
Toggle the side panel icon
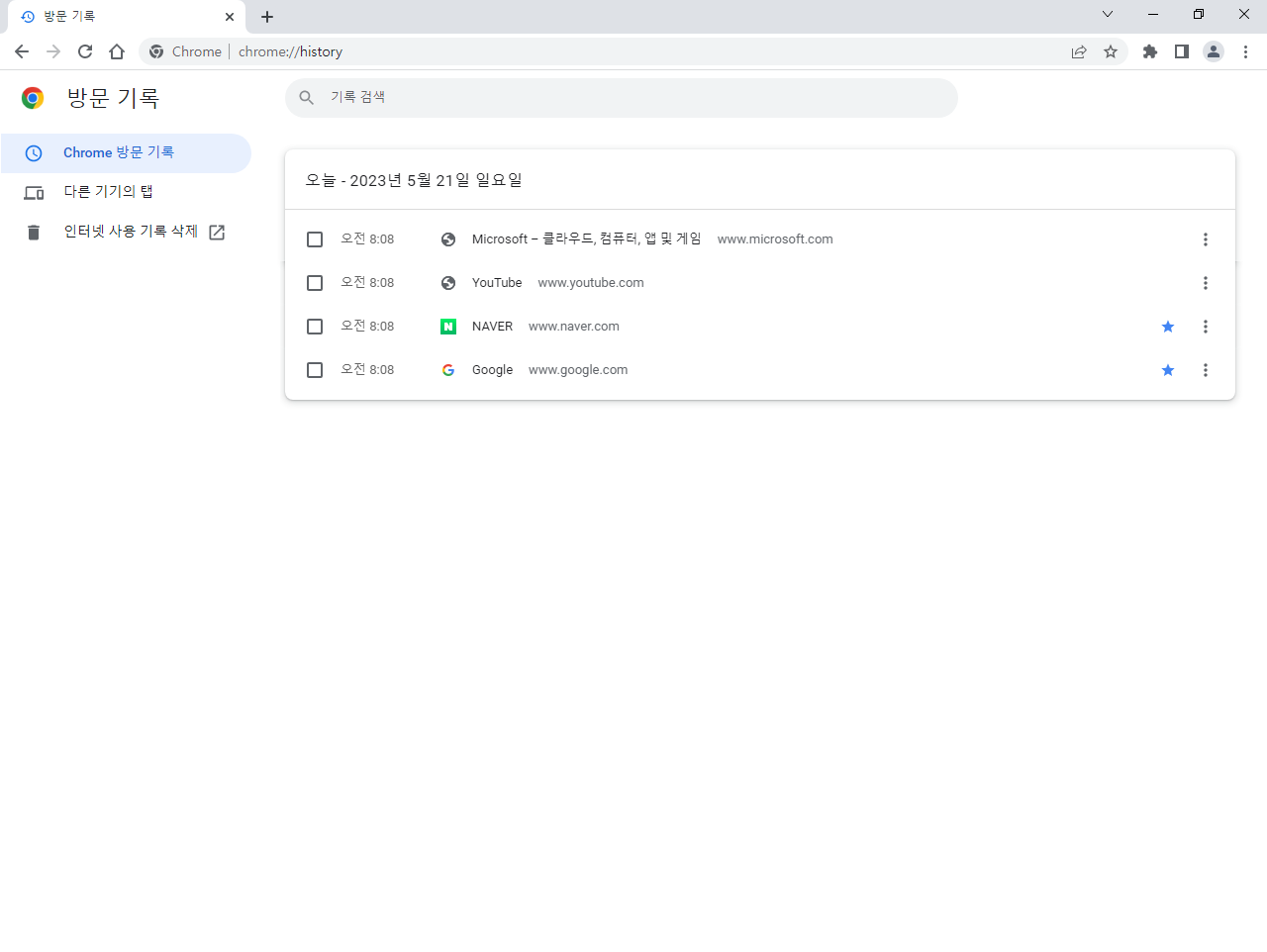point(1182,51)
